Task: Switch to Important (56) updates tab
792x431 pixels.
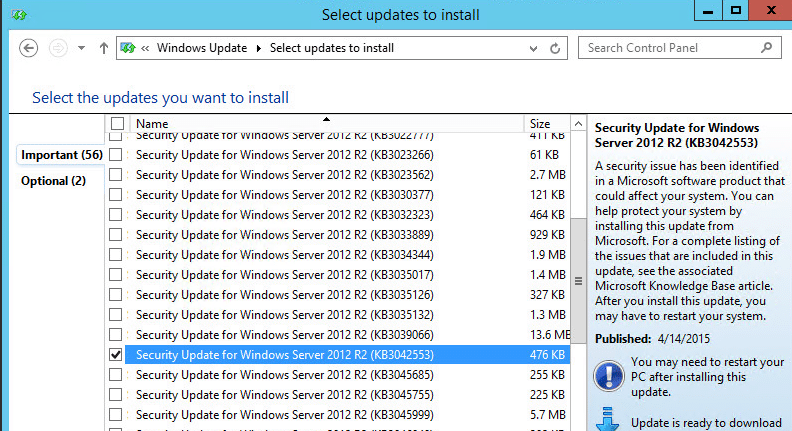Action: coord(62,155)
